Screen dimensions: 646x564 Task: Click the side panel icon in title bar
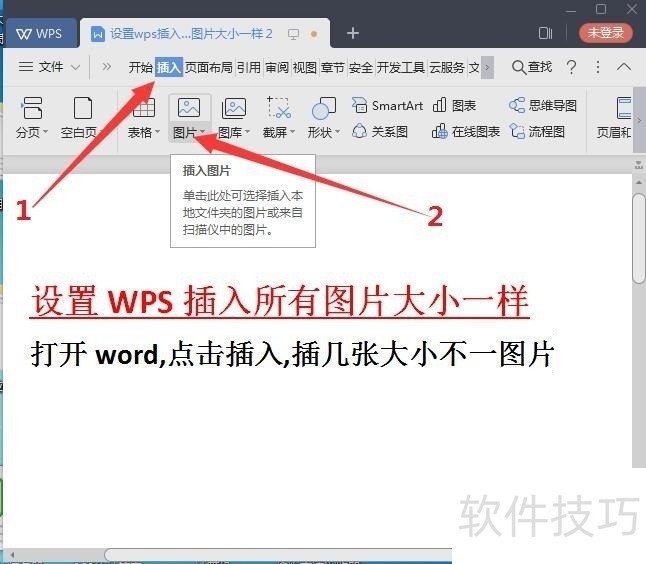coord(545,33)
